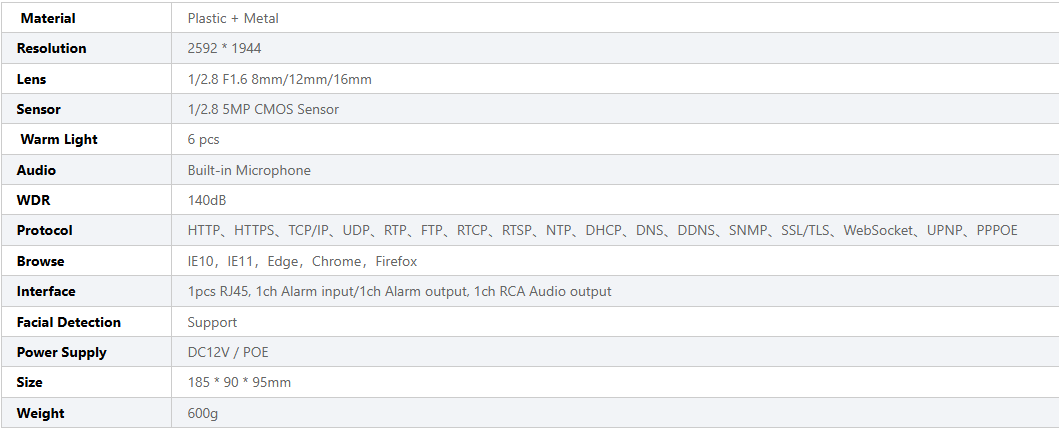Click the 140dB value cell
Image resolution: width=1059 pixels, height=429 pixels.
pyautogui.click(x=207, y=200)
